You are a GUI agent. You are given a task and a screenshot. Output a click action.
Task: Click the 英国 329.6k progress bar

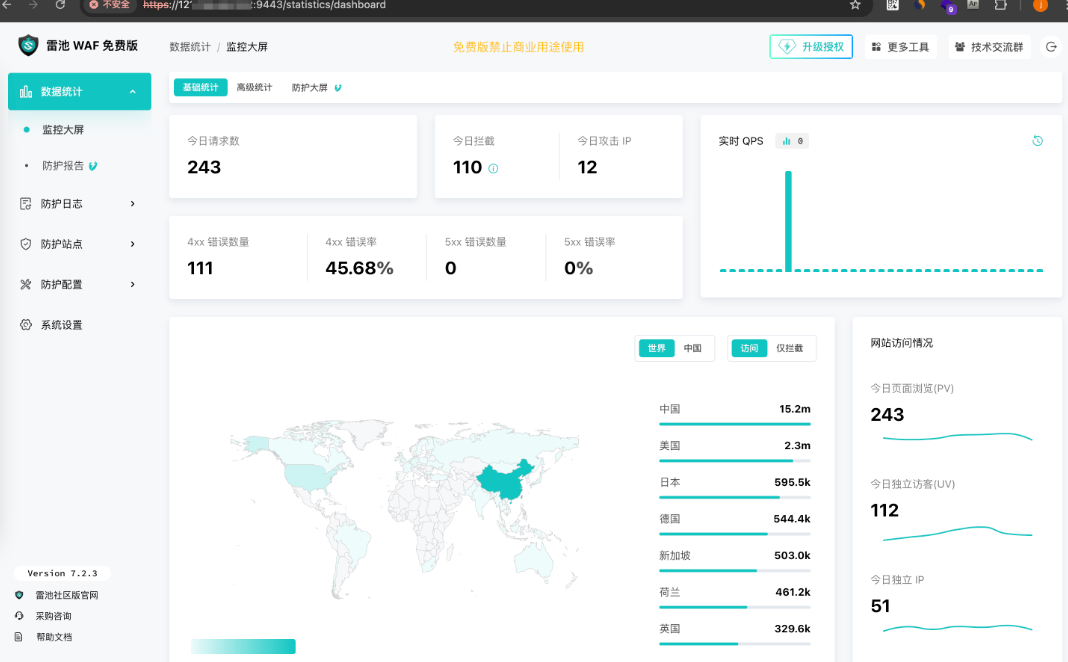click(x=735, y=644)
